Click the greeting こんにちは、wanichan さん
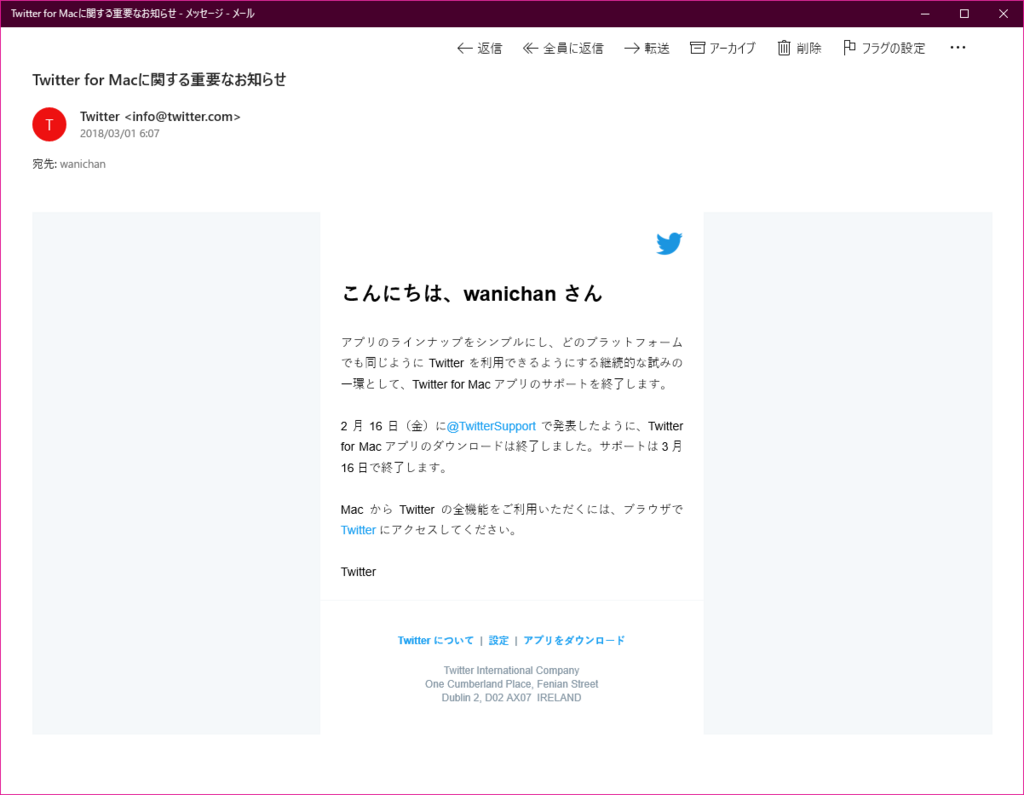Image resolution: width=1024 pixels, height=795 pixels. [472, 293]
